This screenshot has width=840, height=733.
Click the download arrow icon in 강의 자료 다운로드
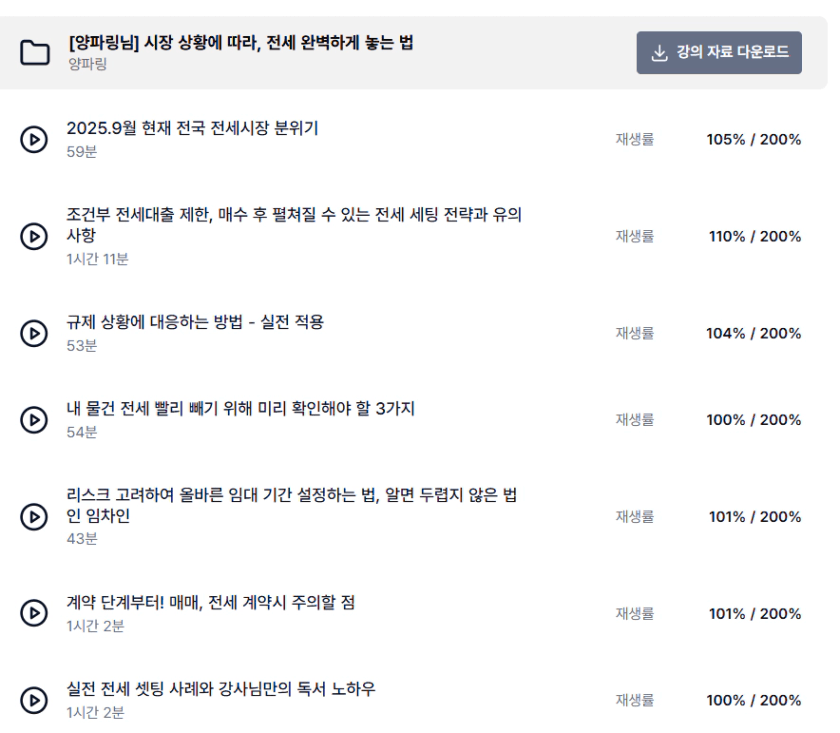[659, 53]
